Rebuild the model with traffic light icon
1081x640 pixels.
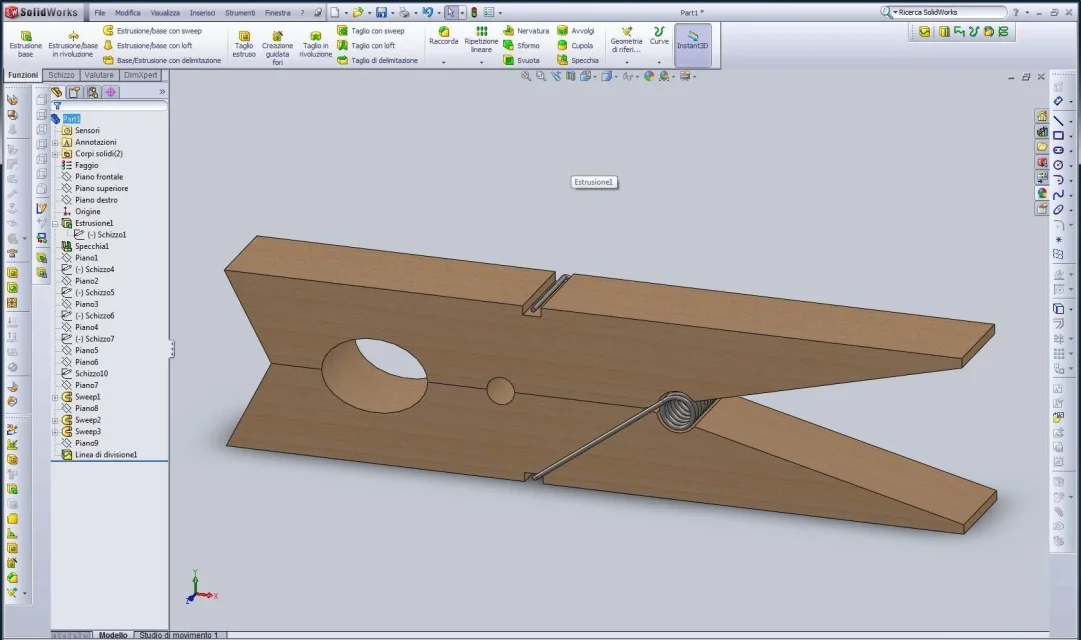coord(474,12)
